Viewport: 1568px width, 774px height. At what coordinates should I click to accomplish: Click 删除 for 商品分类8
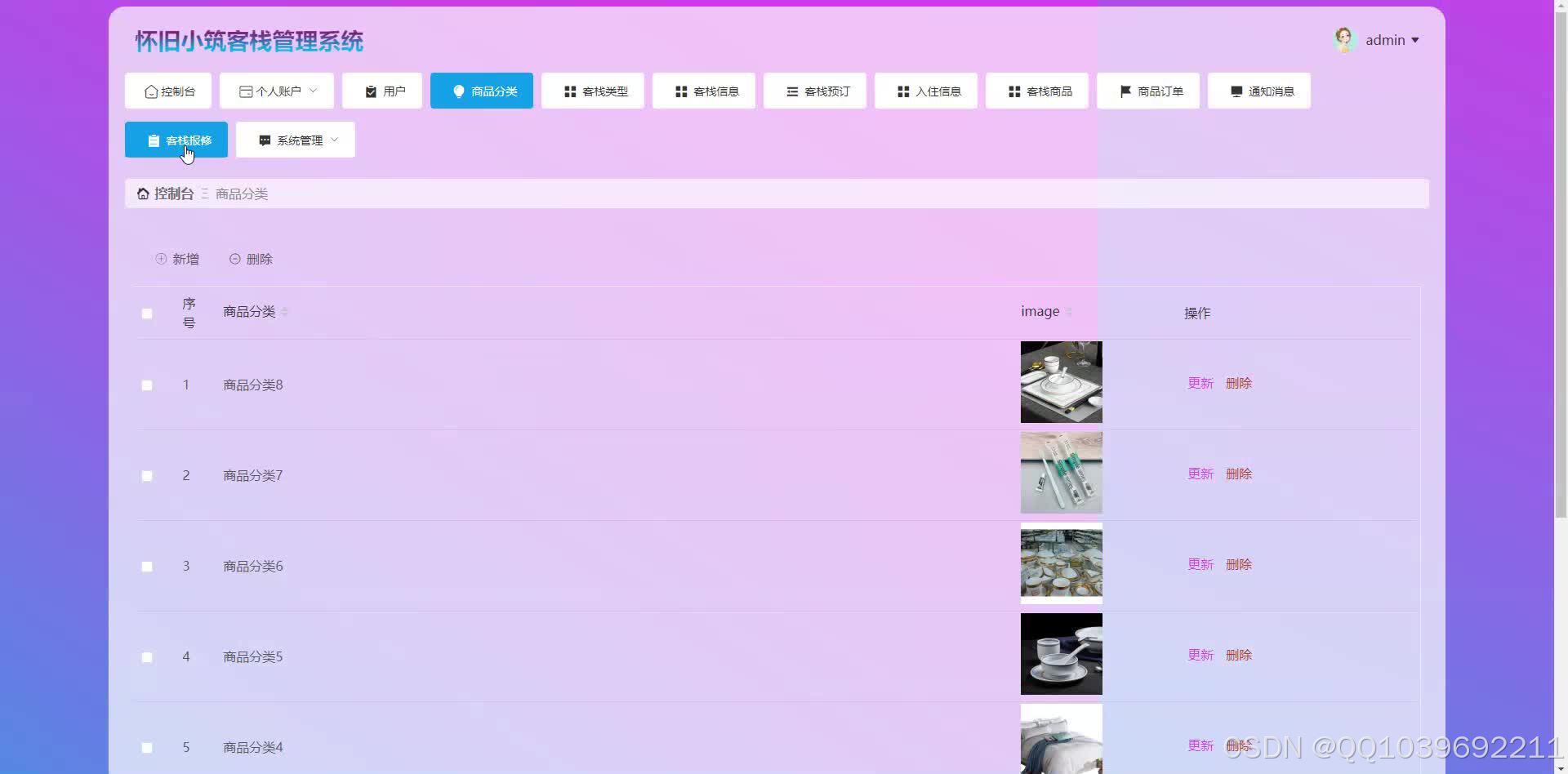click(1239, 383)
